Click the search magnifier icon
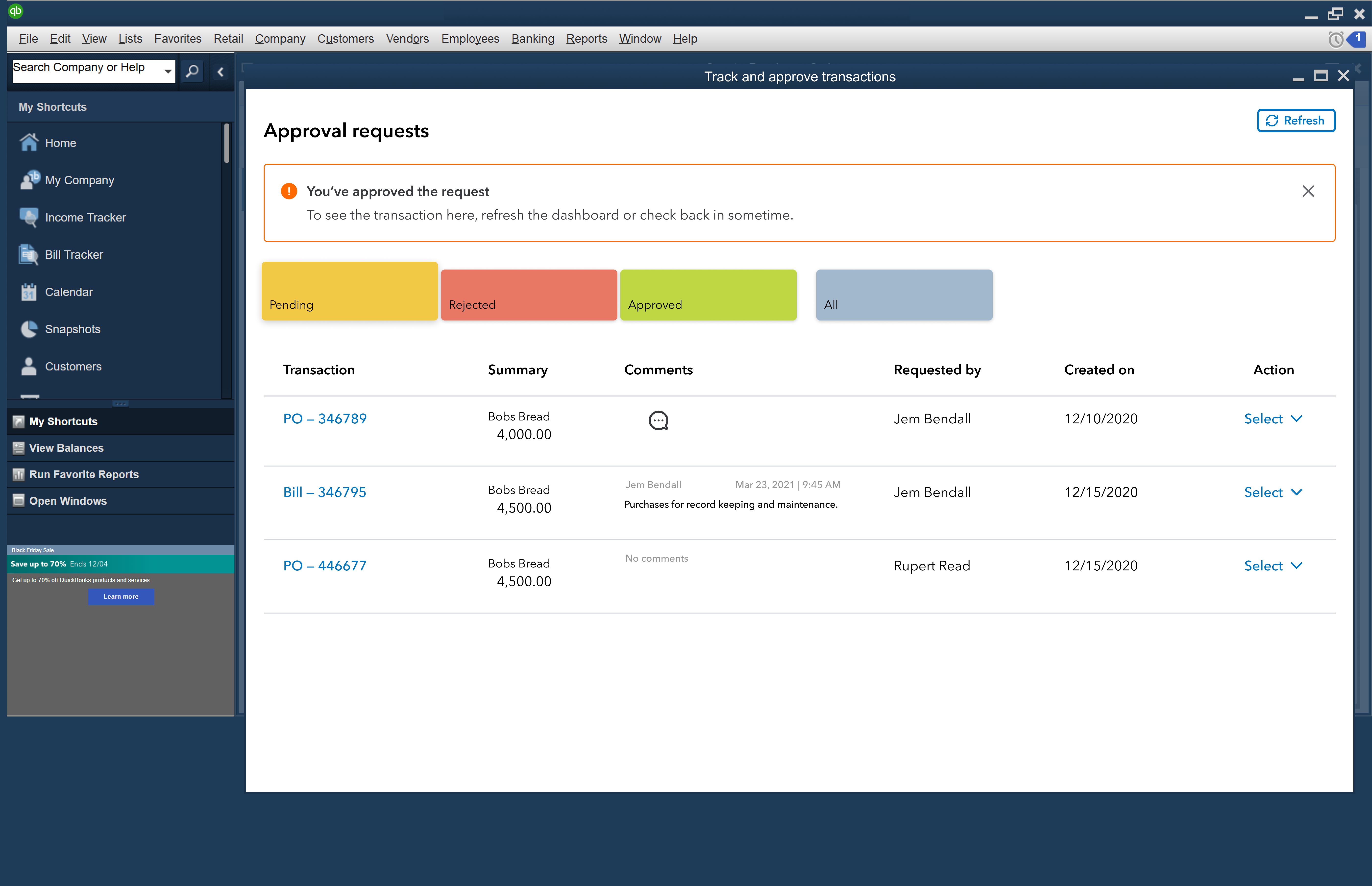Screen dimensions: 1372x886 [192, 71]
